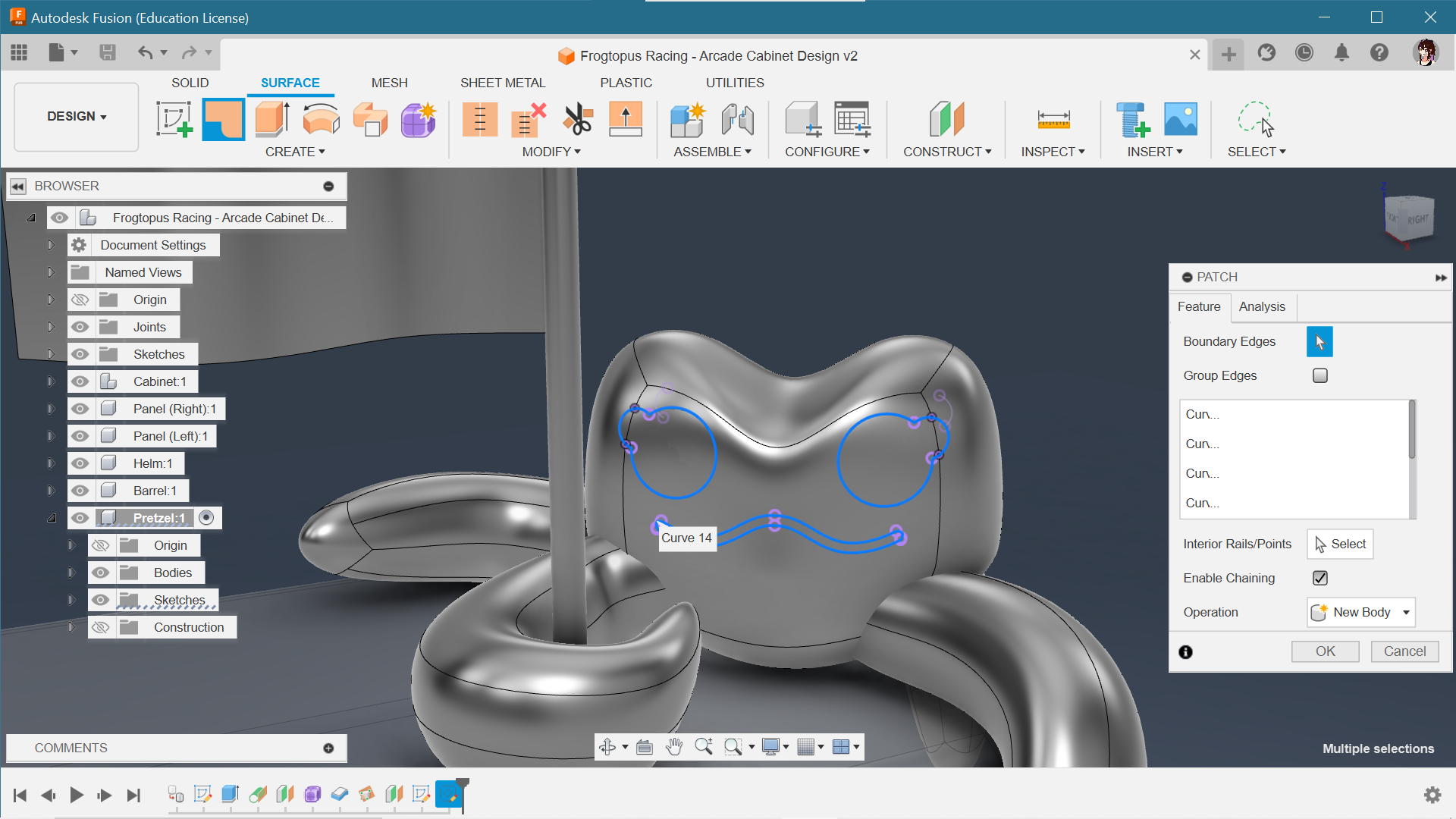The image size is (1456, 819).
Task: Open the MODIFY dropdown menu
Action: 551,152
